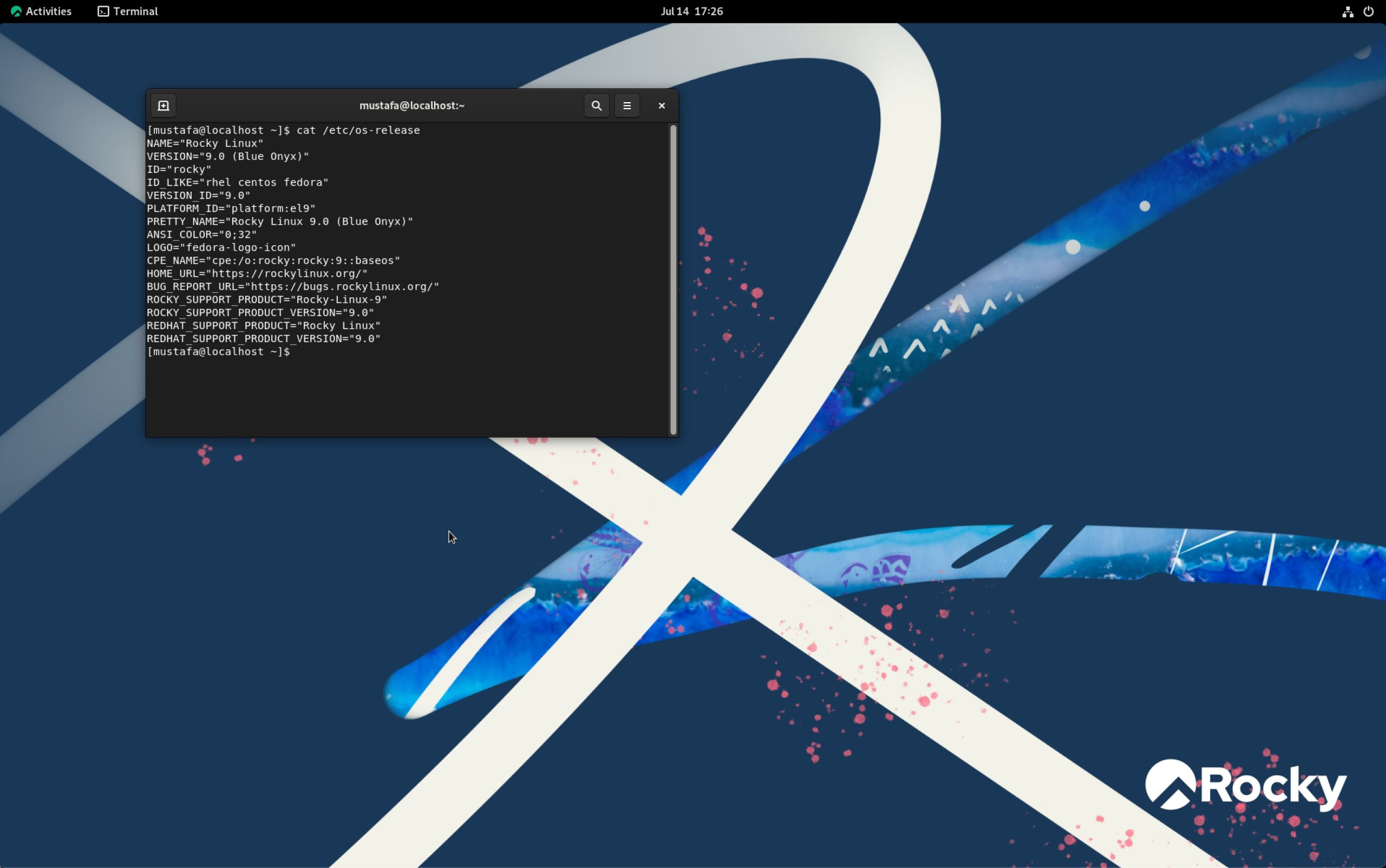Open a new terminal tab
The width and height of the screenshot is (1386, 868).
tap(164, 105)
